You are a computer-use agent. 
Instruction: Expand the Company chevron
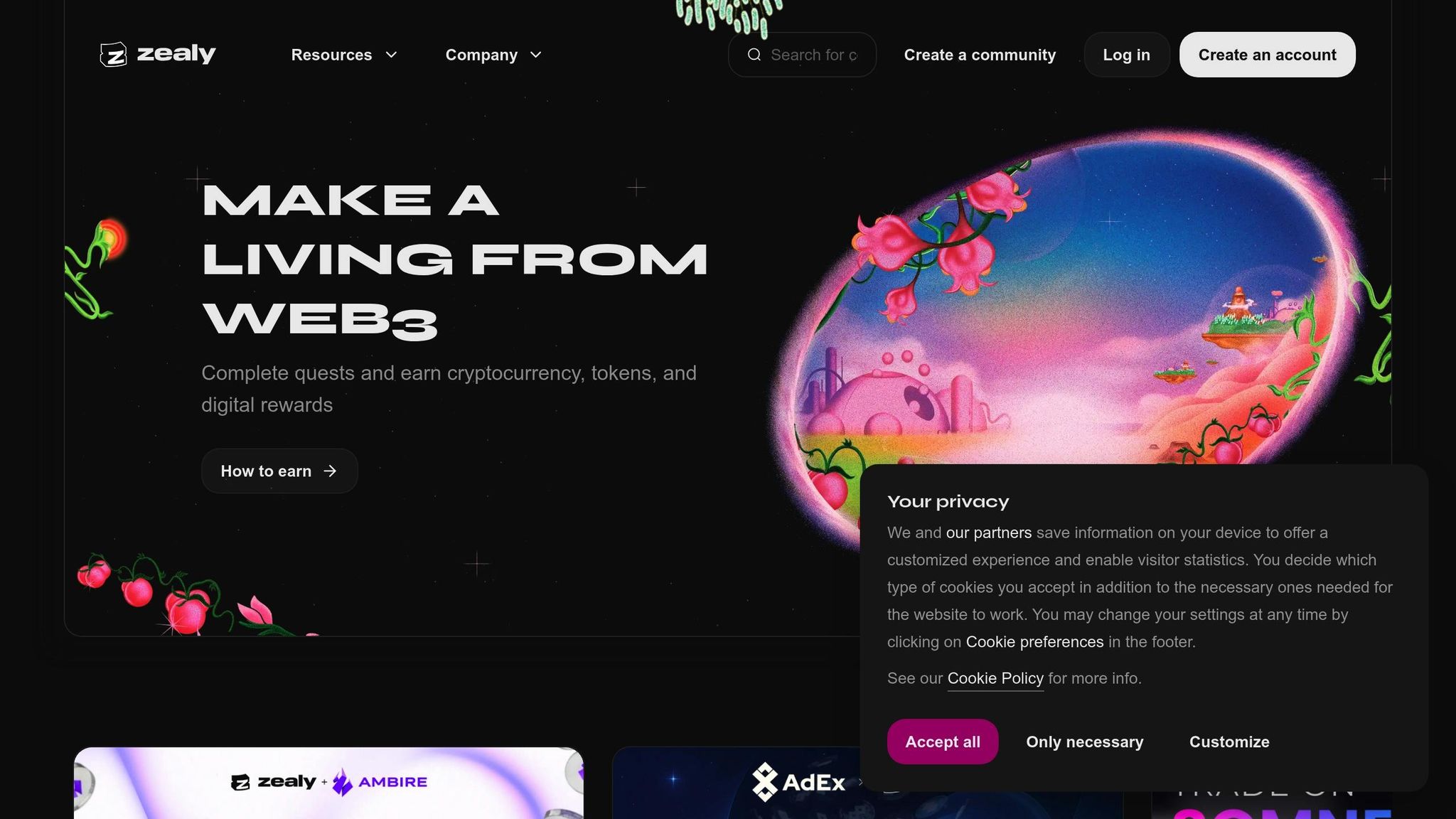(536, 55)
